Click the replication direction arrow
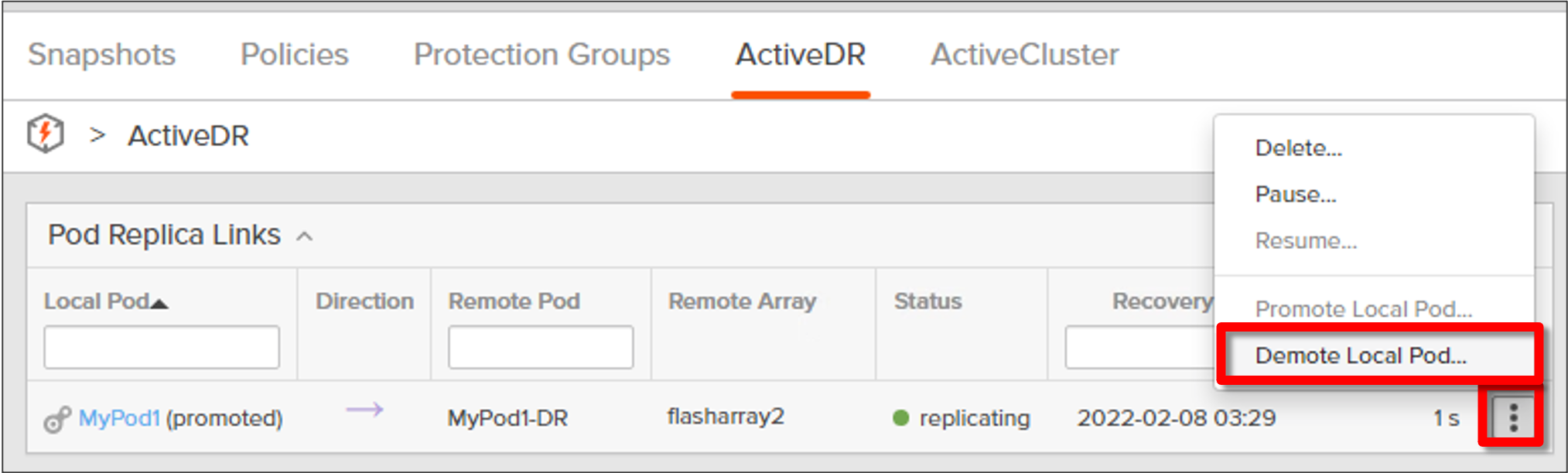Screen dimensions: 1568x473 click(x=364, y=409)
